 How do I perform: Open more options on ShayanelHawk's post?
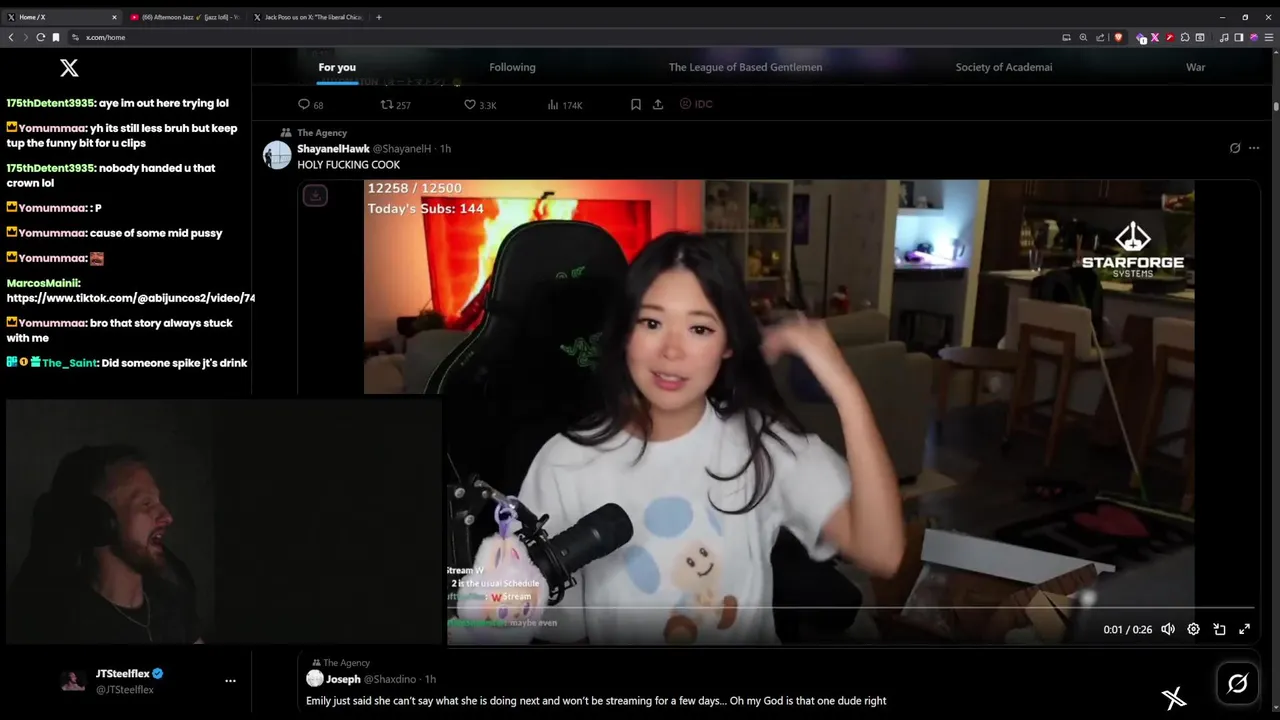click(1254, 148)
